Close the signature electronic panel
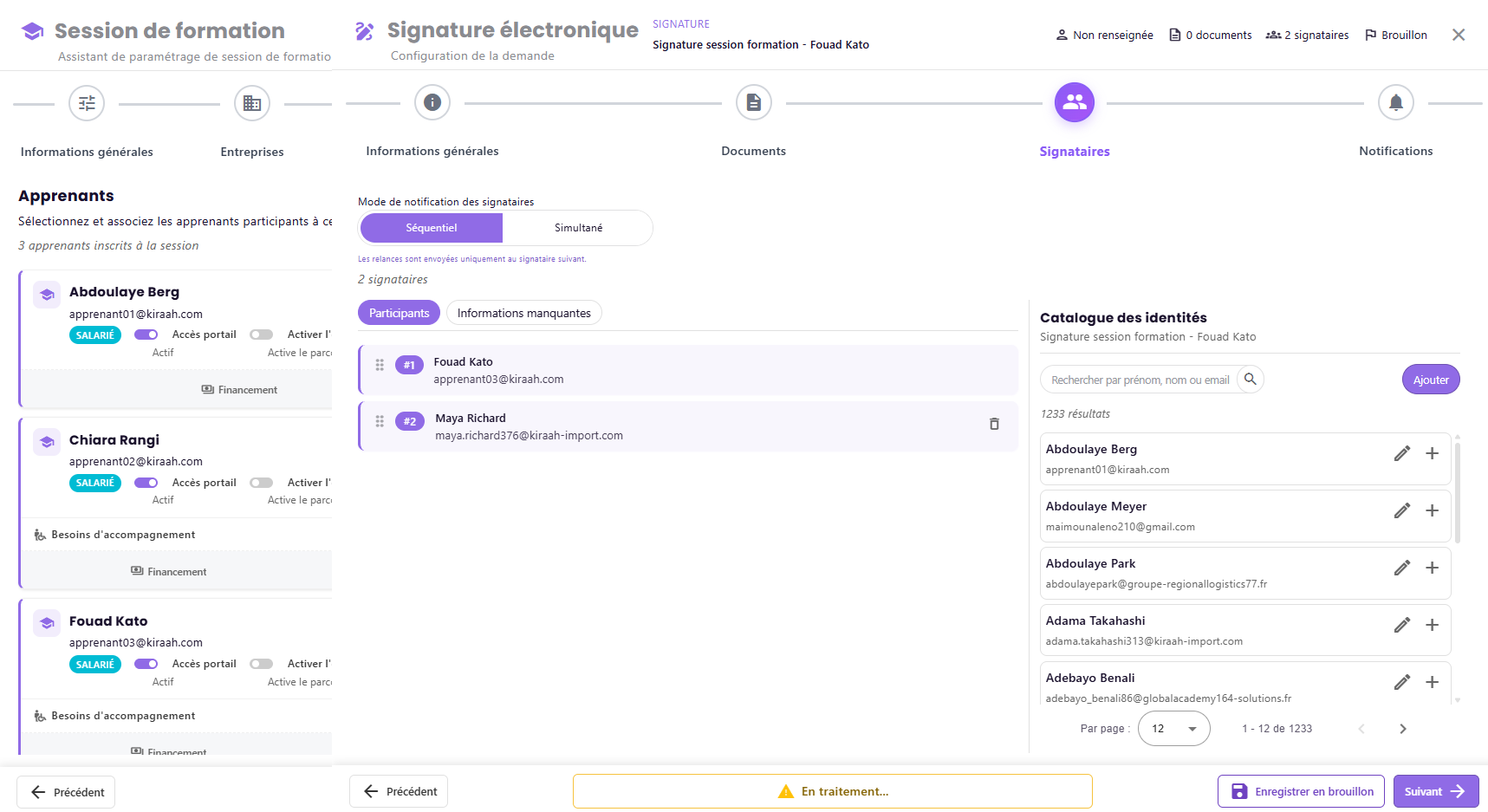This screenshot has height=812, width=1488. [x=1459, y=35]
